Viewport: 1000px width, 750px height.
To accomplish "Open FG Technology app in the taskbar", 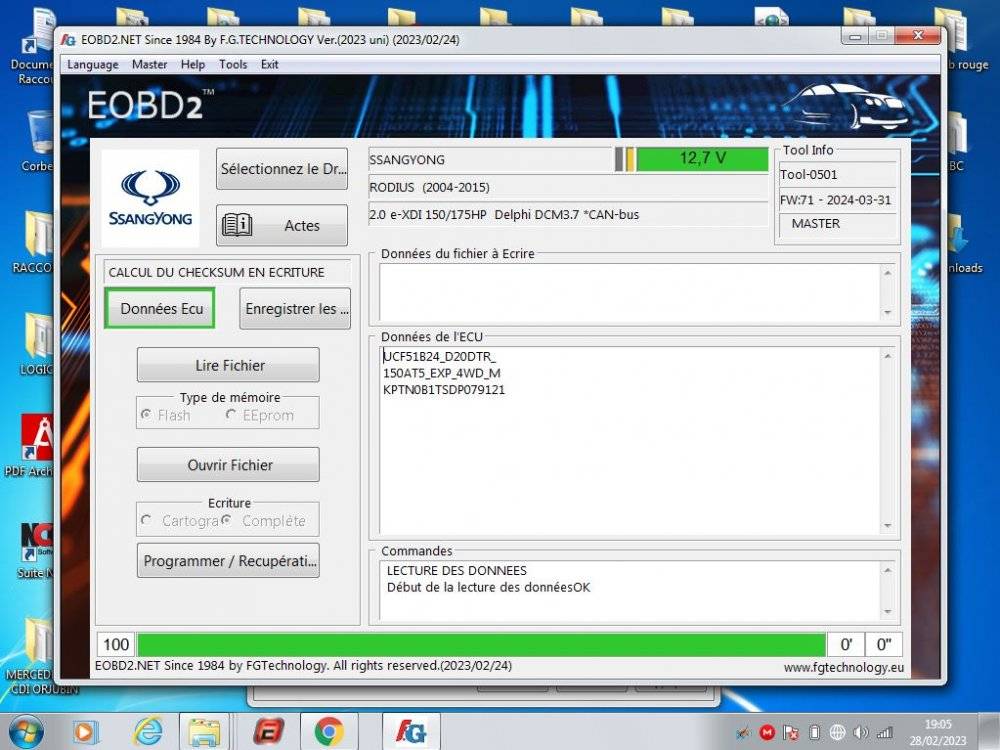I will point(411,732).
